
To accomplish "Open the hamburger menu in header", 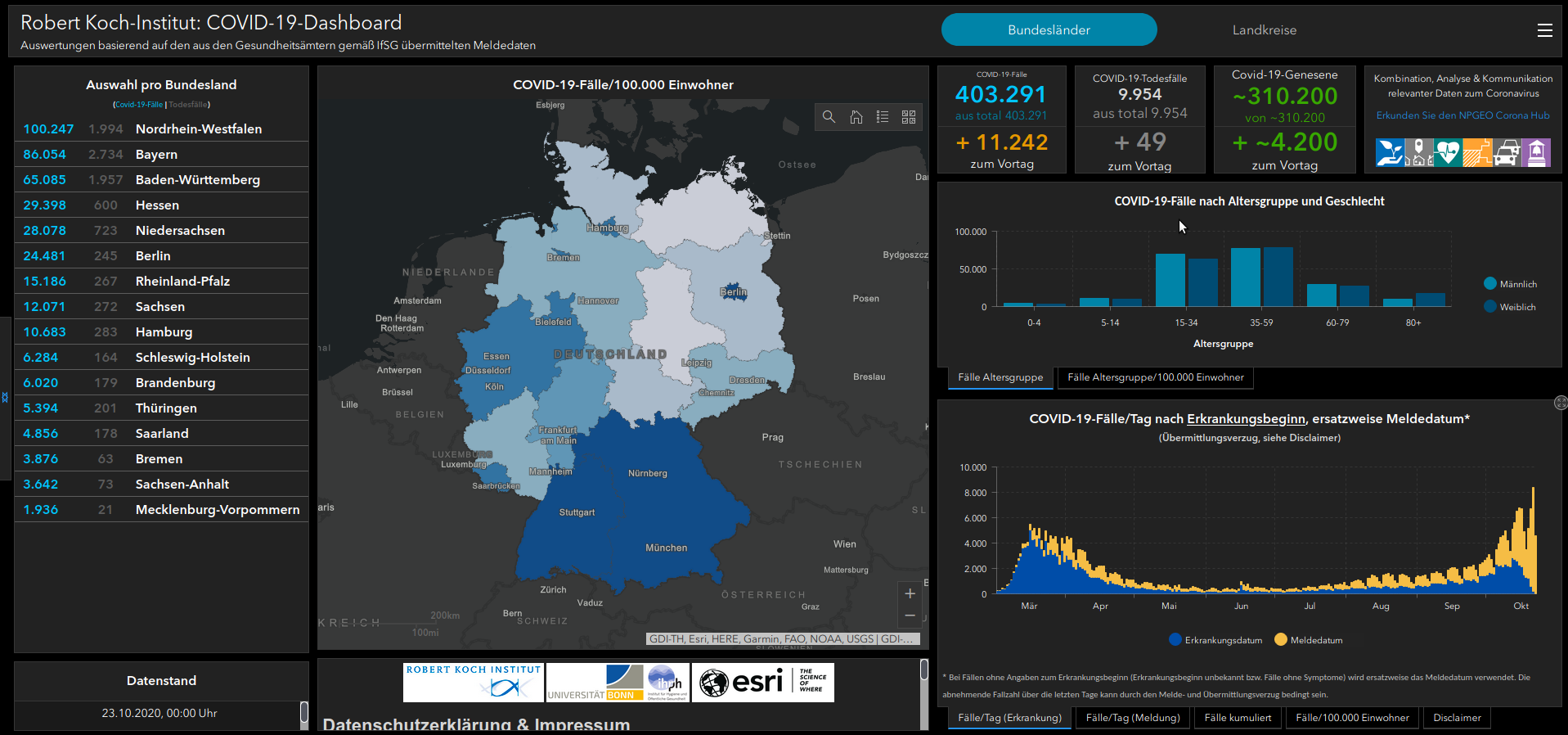I will click(x=1544, y=30).
